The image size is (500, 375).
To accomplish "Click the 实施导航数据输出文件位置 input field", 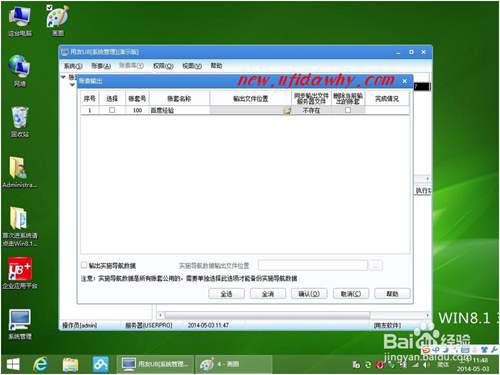I will pyautogui.click(x=313, y=266).
